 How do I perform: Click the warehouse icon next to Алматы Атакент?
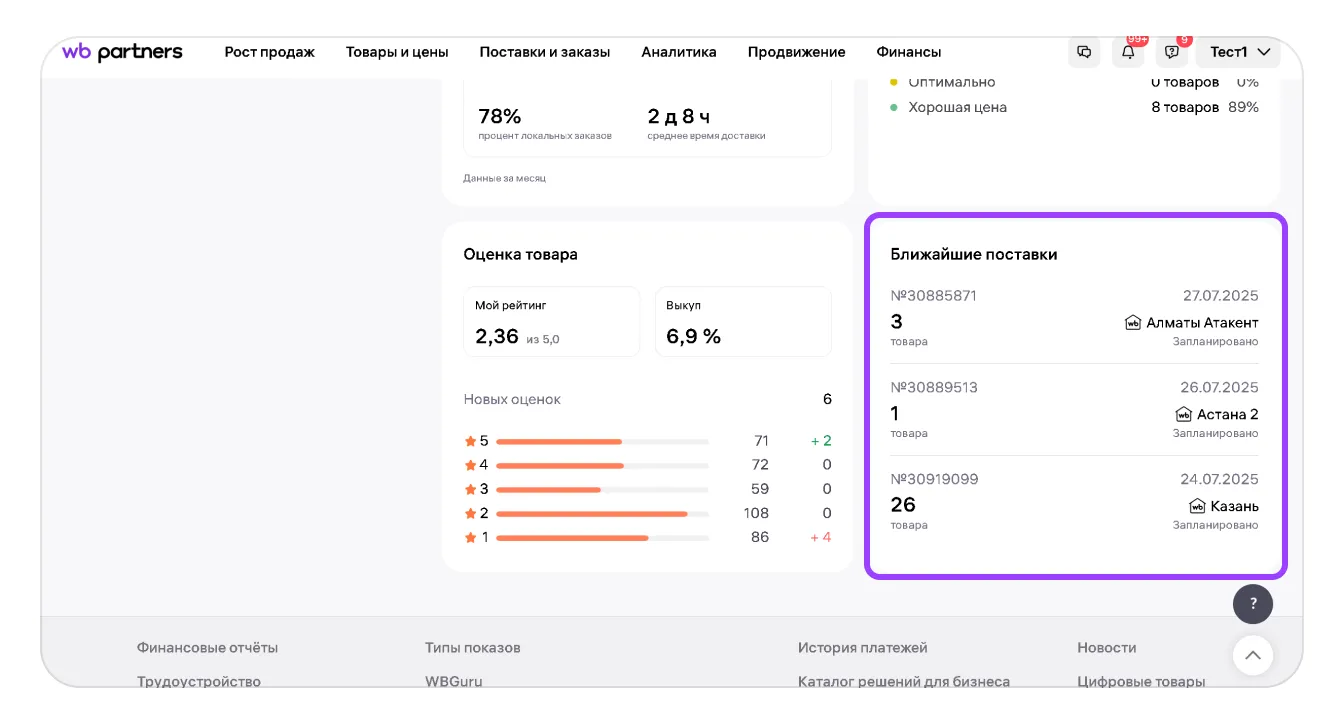pos(1133,323)
